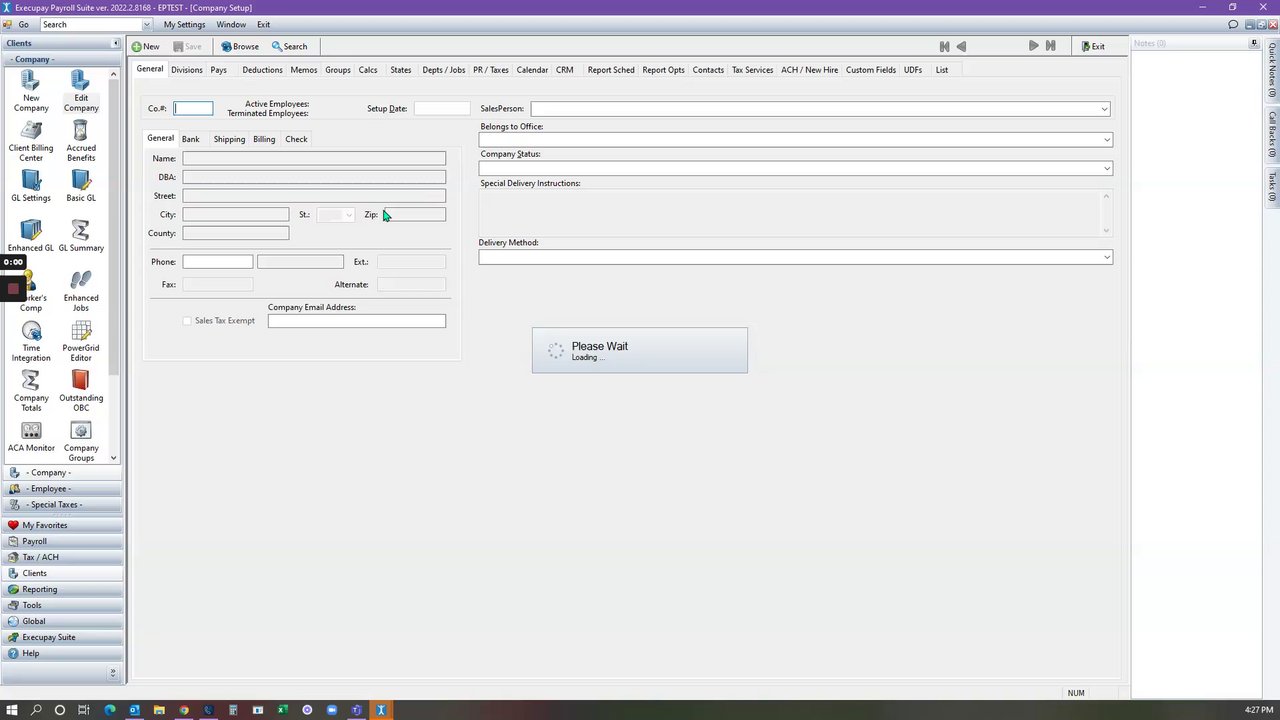Go to the last record
Screen dimensions: 1280x720
tap(1050, 46)
